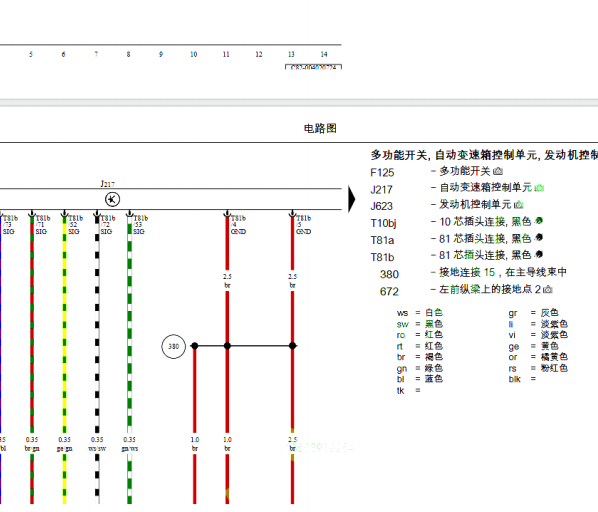The width and height of the screenshot is (598, 512).
Task: Click legend entry rs = 粉红色
Action: click(538, 368)
